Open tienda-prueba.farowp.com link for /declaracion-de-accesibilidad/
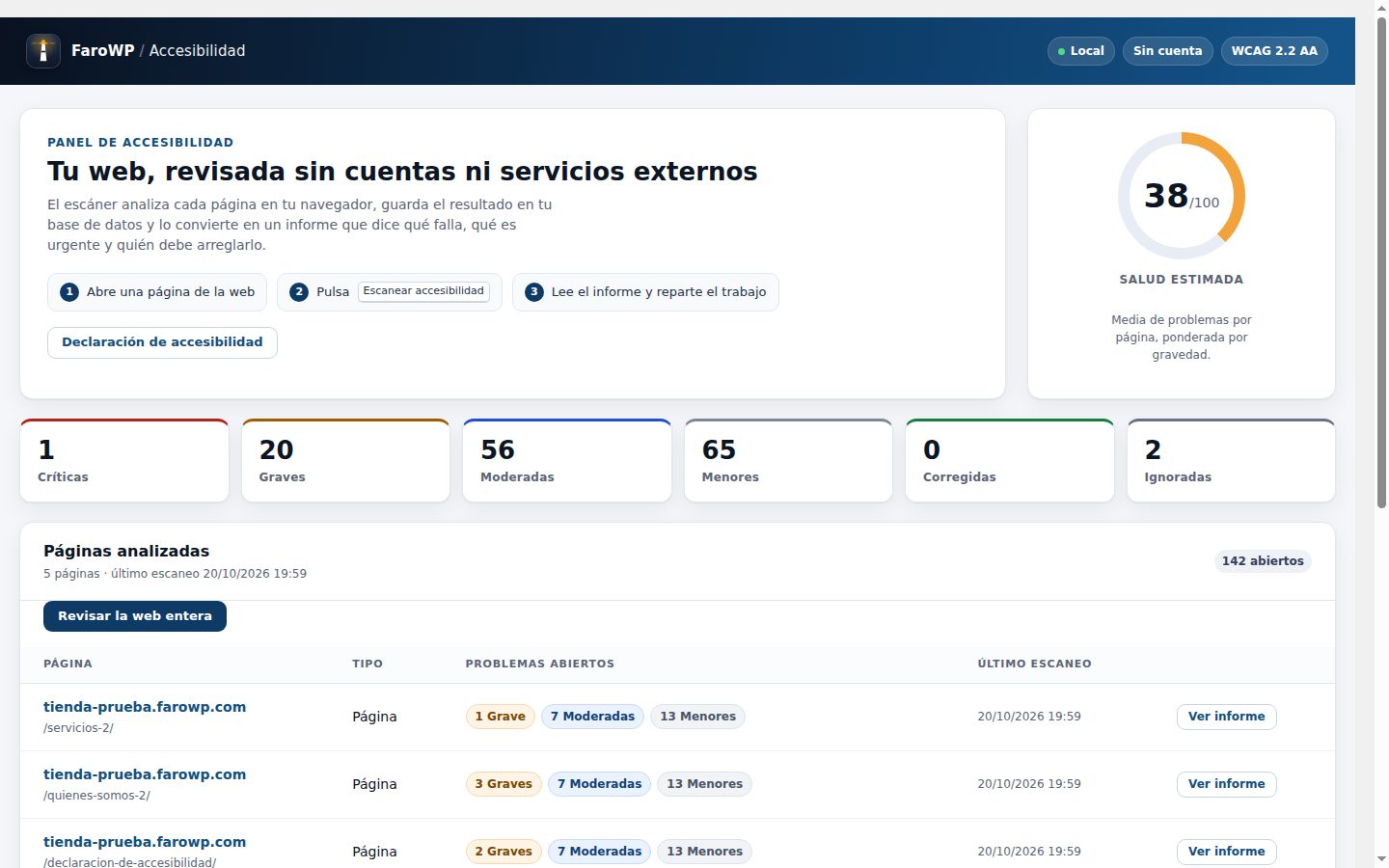This screenshot has width=1389, height=868. tap(145, 842)
